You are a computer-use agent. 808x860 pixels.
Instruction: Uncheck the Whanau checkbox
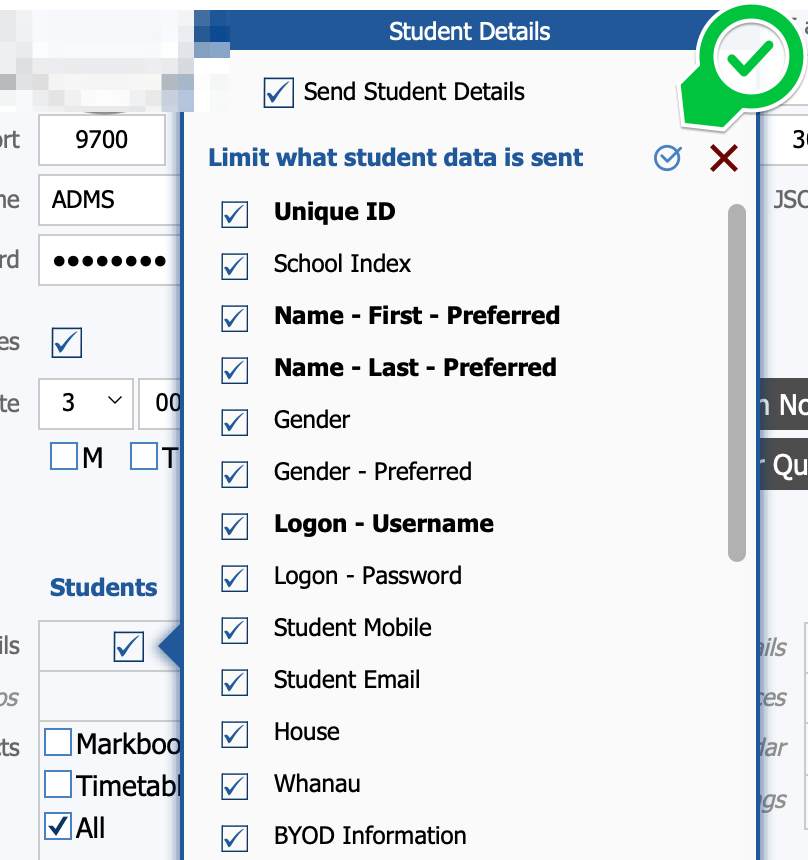234,785
